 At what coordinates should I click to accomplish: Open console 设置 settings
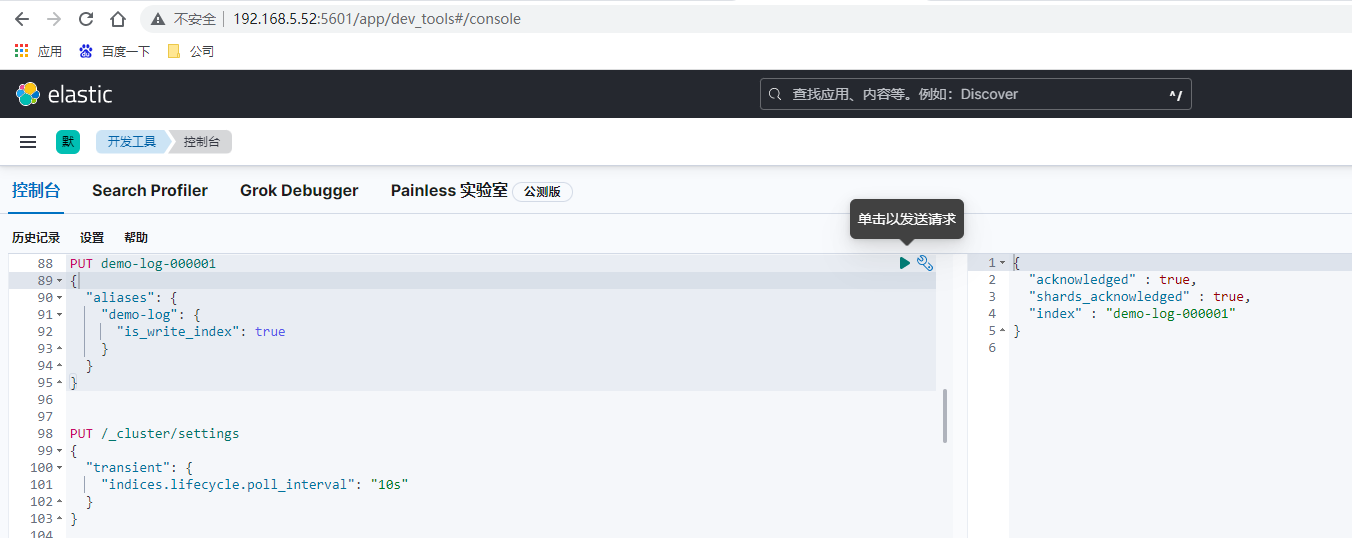click(x=92, y=238)
